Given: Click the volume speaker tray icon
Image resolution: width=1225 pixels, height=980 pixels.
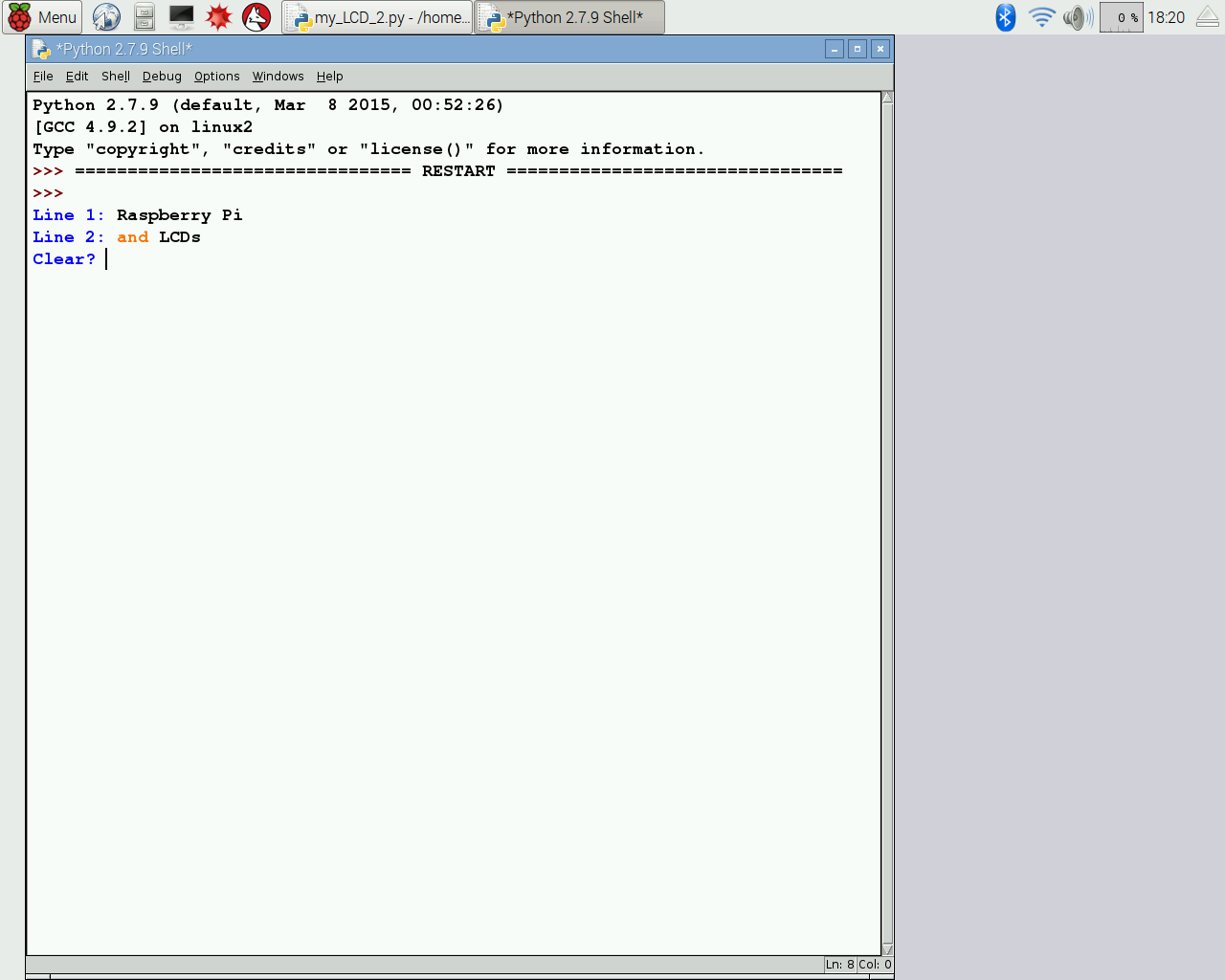Looking at the screenshot, I should [1078, 17].
